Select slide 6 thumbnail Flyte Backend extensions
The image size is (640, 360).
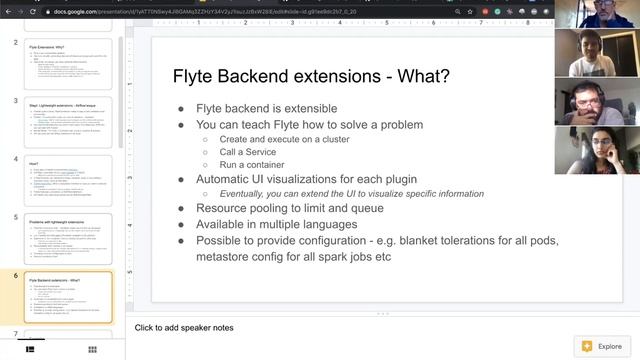pos(68,297)
